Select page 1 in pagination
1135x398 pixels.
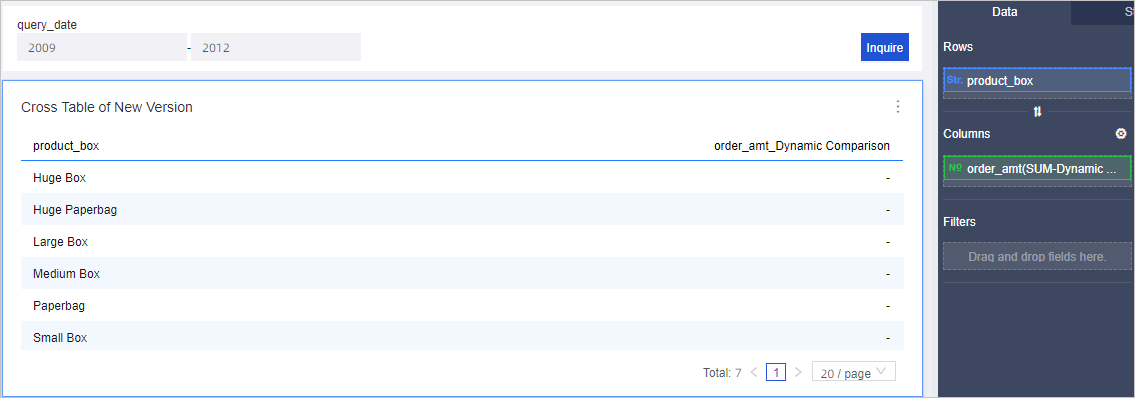tap(776, 373)
